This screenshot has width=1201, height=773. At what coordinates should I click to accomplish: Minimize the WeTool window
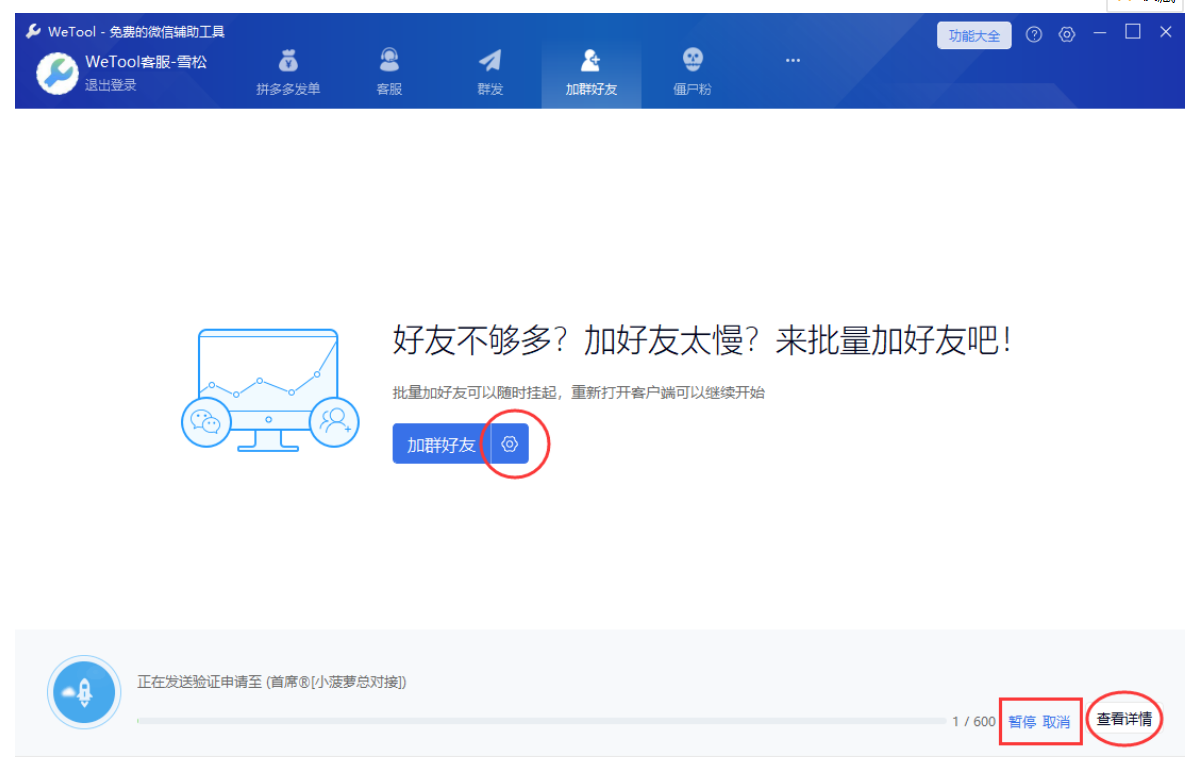coord(1100,34)
